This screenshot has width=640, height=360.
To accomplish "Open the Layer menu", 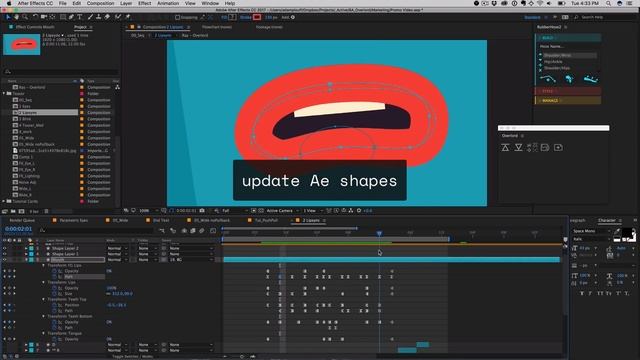I will point(126,3).
